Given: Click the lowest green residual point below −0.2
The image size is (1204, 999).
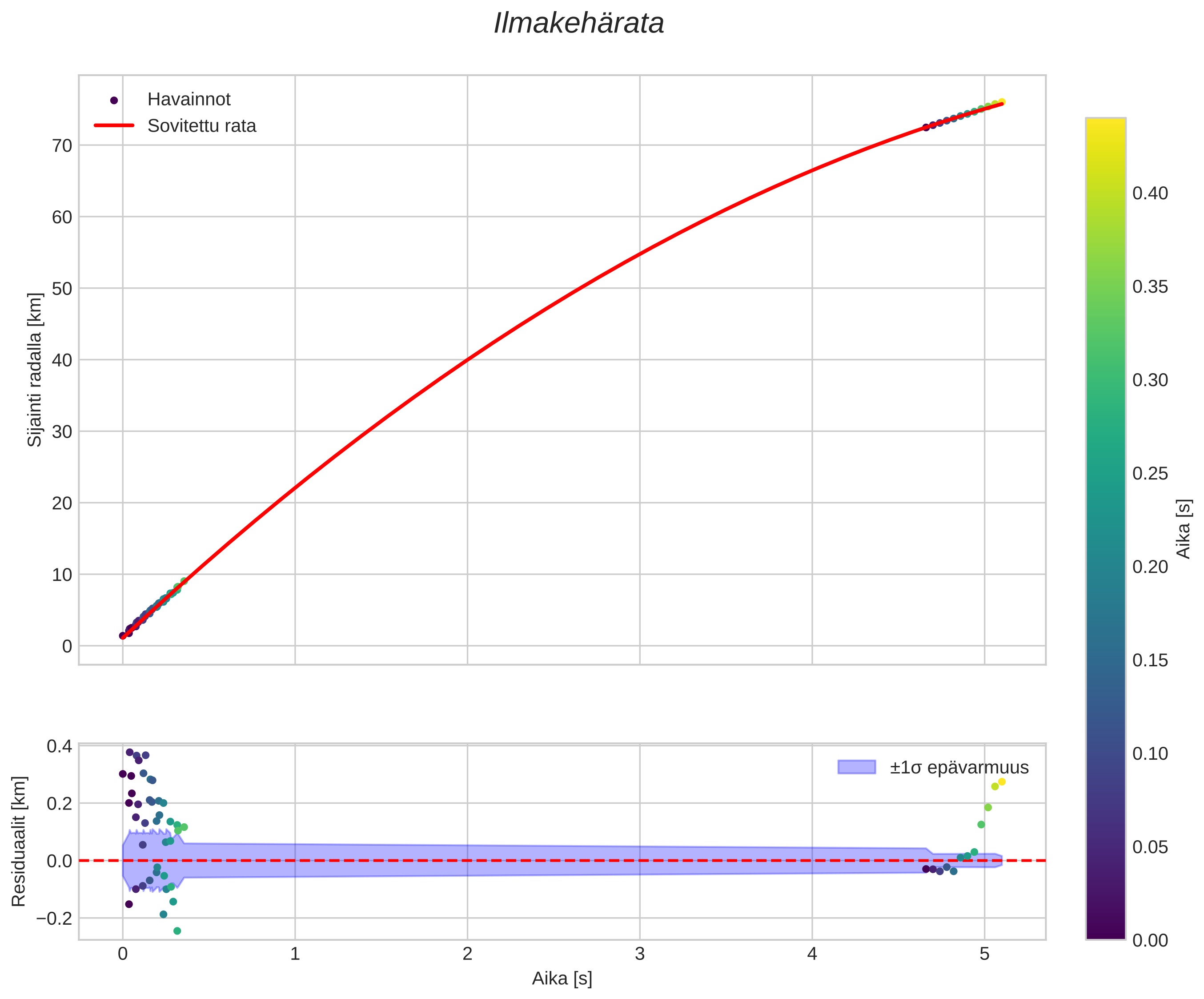Looking at the screenshot, I should tap(177, 931).
